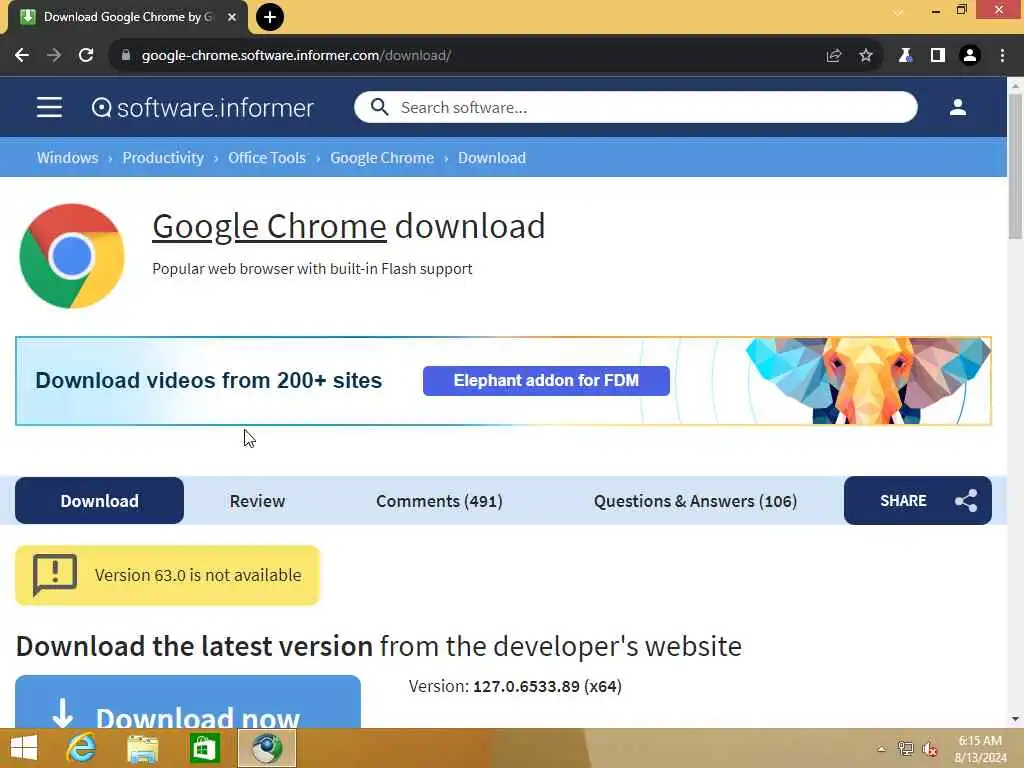Image resolution: width=1024 pixels, height=768 pixels.
Task: Click the address bar URL
Action: coord(296,56)
